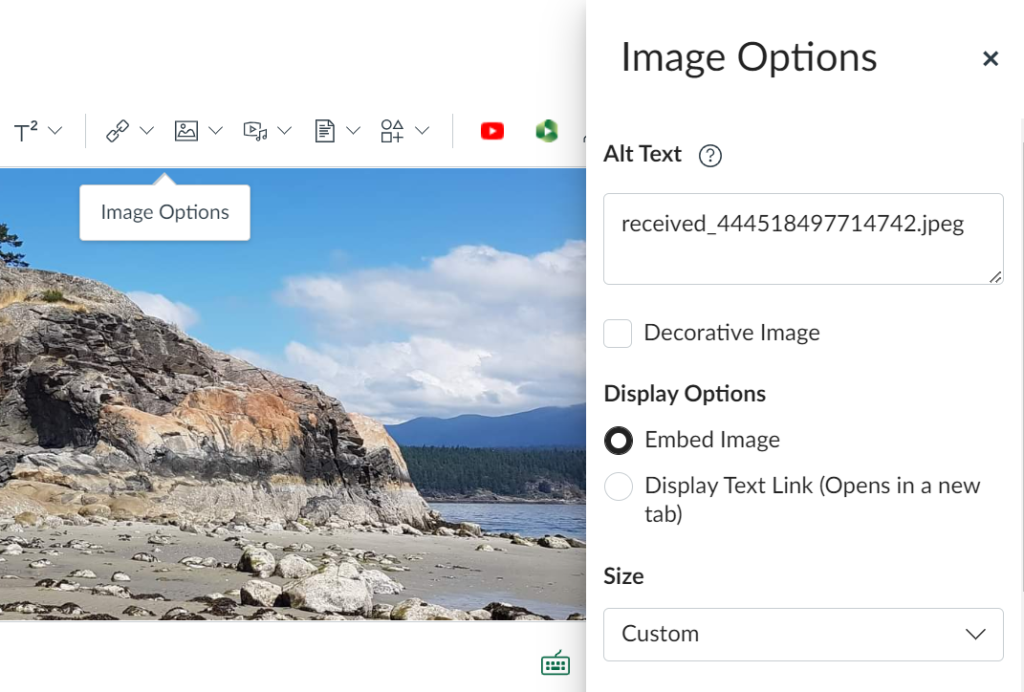Click into the Alt Text field
Screen dimensions: 1024x692
(803, 239)
